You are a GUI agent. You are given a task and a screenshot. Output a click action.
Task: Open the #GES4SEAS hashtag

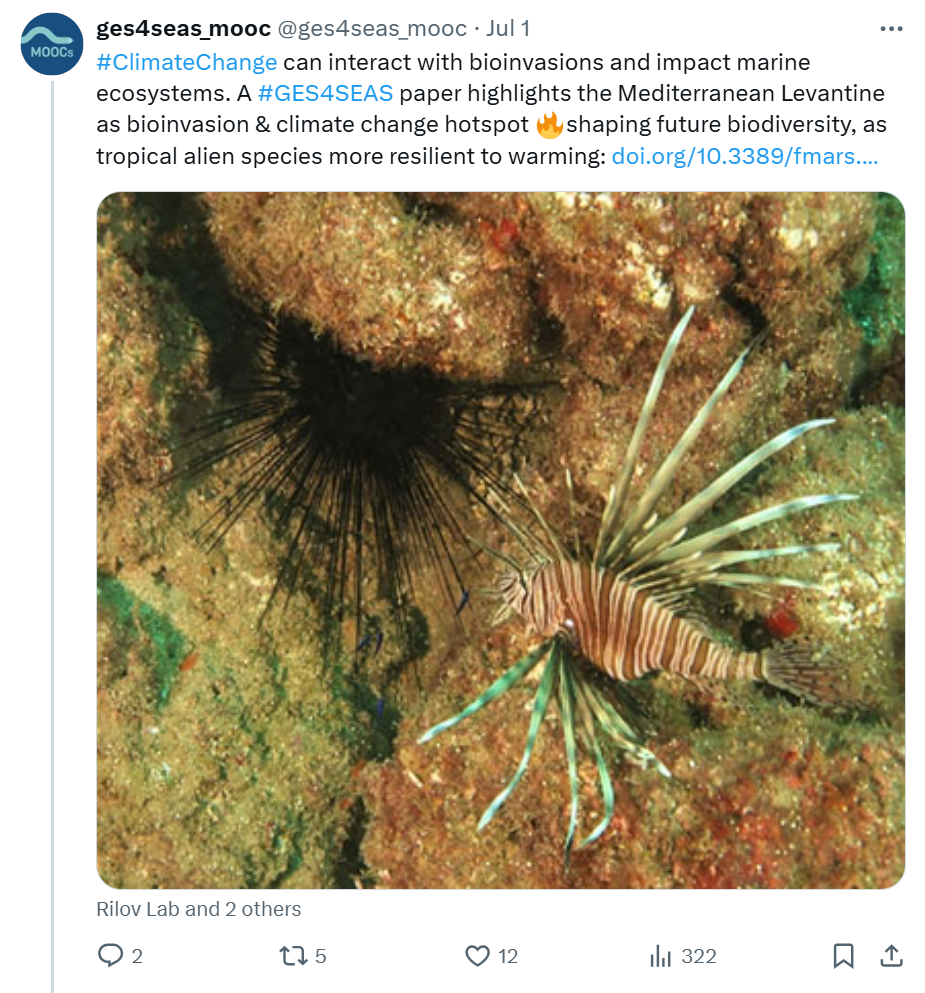click(x=325, y=94)
